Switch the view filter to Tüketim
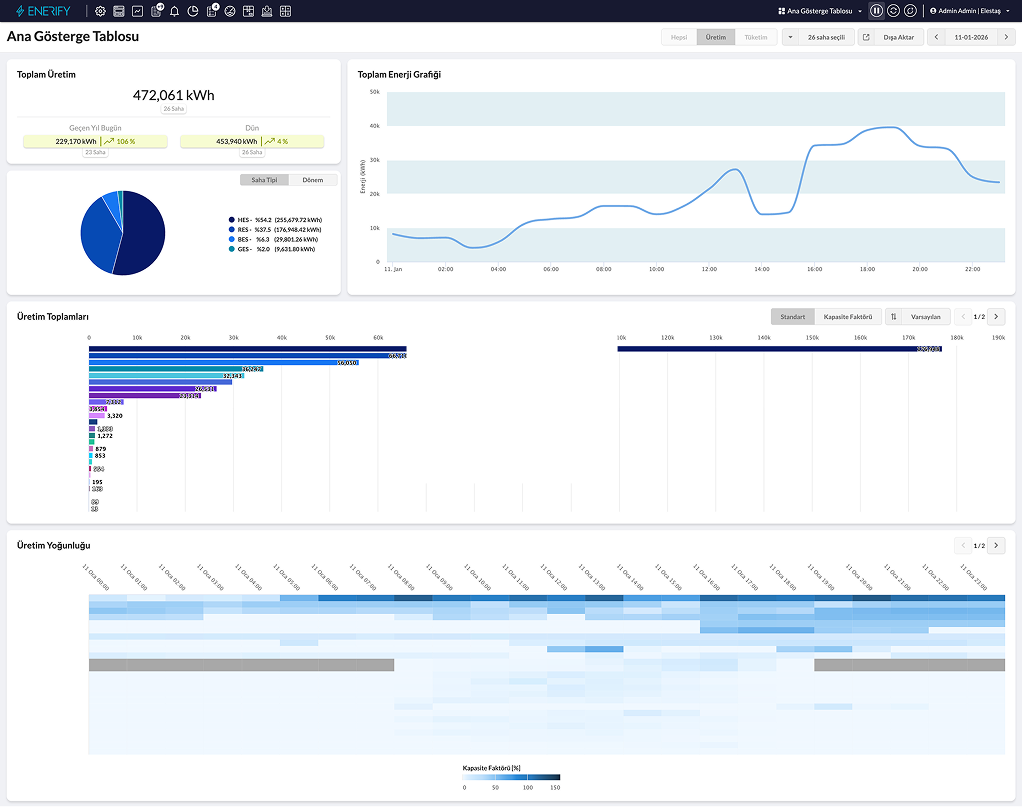 click(x=755, y=37)
